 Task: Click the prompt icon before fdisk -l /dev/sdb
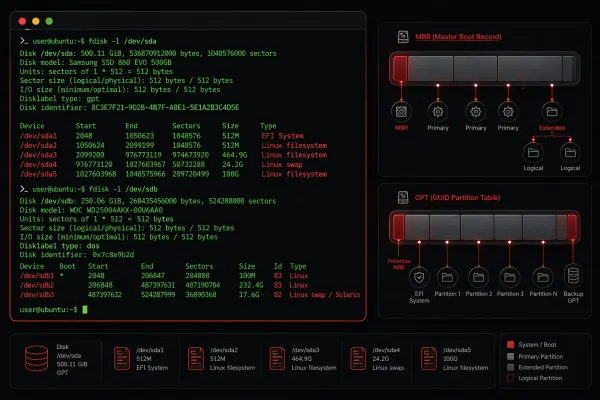24,189
